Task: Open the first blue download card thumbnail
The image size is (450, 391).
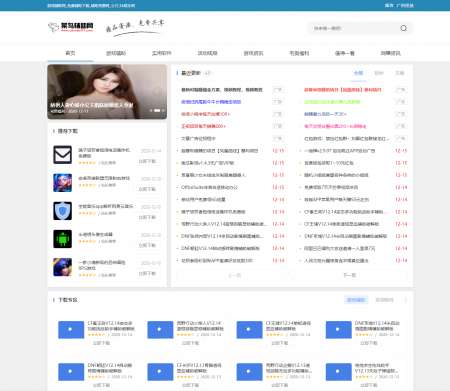Action: (71, 330)
